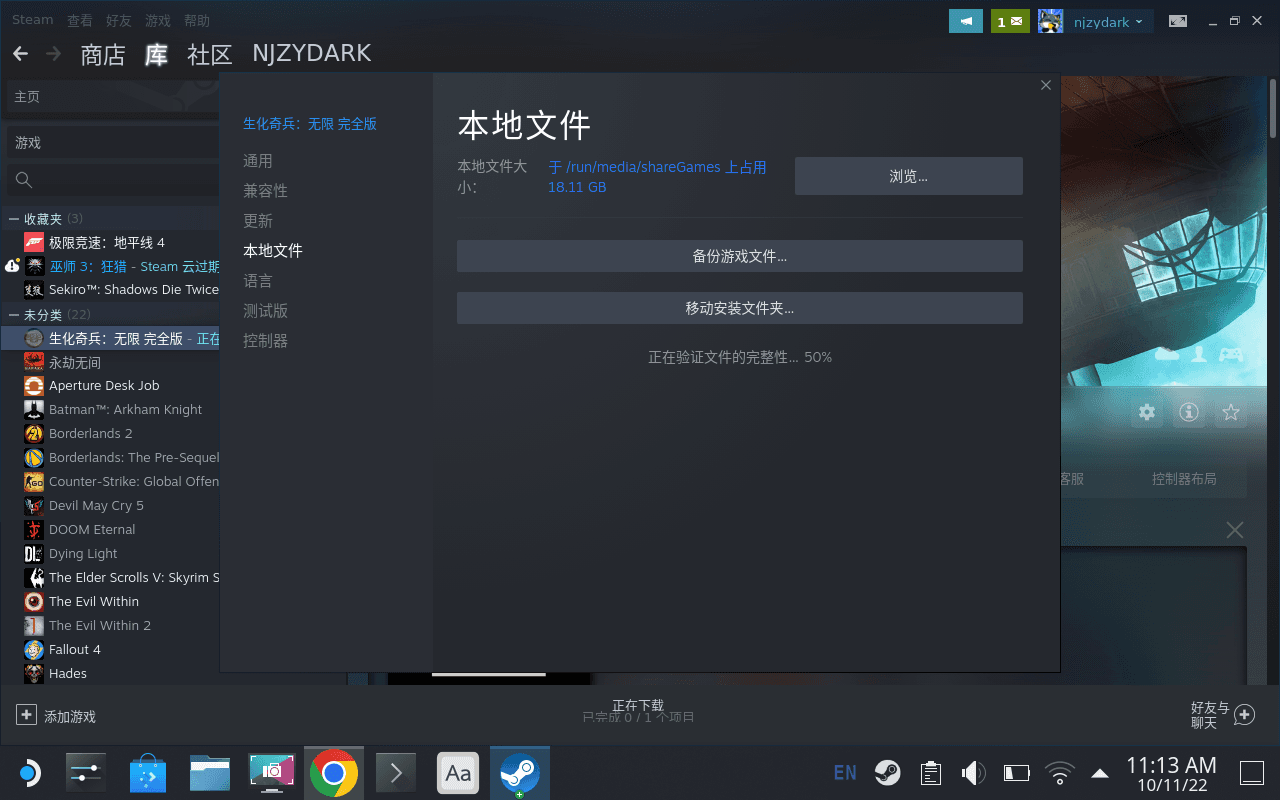Screen dimensions: 1280x800
Task: Open the 库 library tab
Action: 156,54
